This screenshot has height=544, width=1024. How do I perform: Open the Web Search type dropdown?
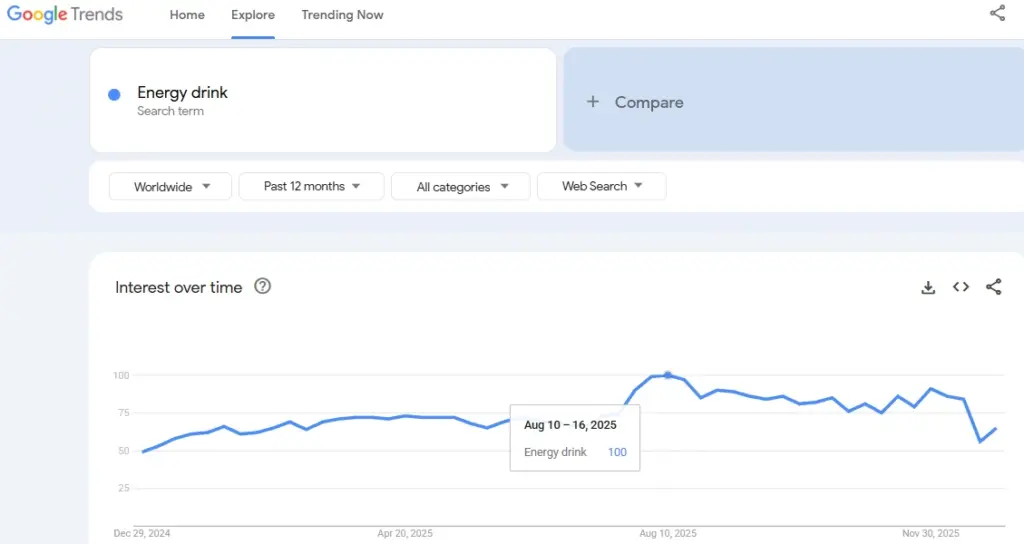coord(601,187)
